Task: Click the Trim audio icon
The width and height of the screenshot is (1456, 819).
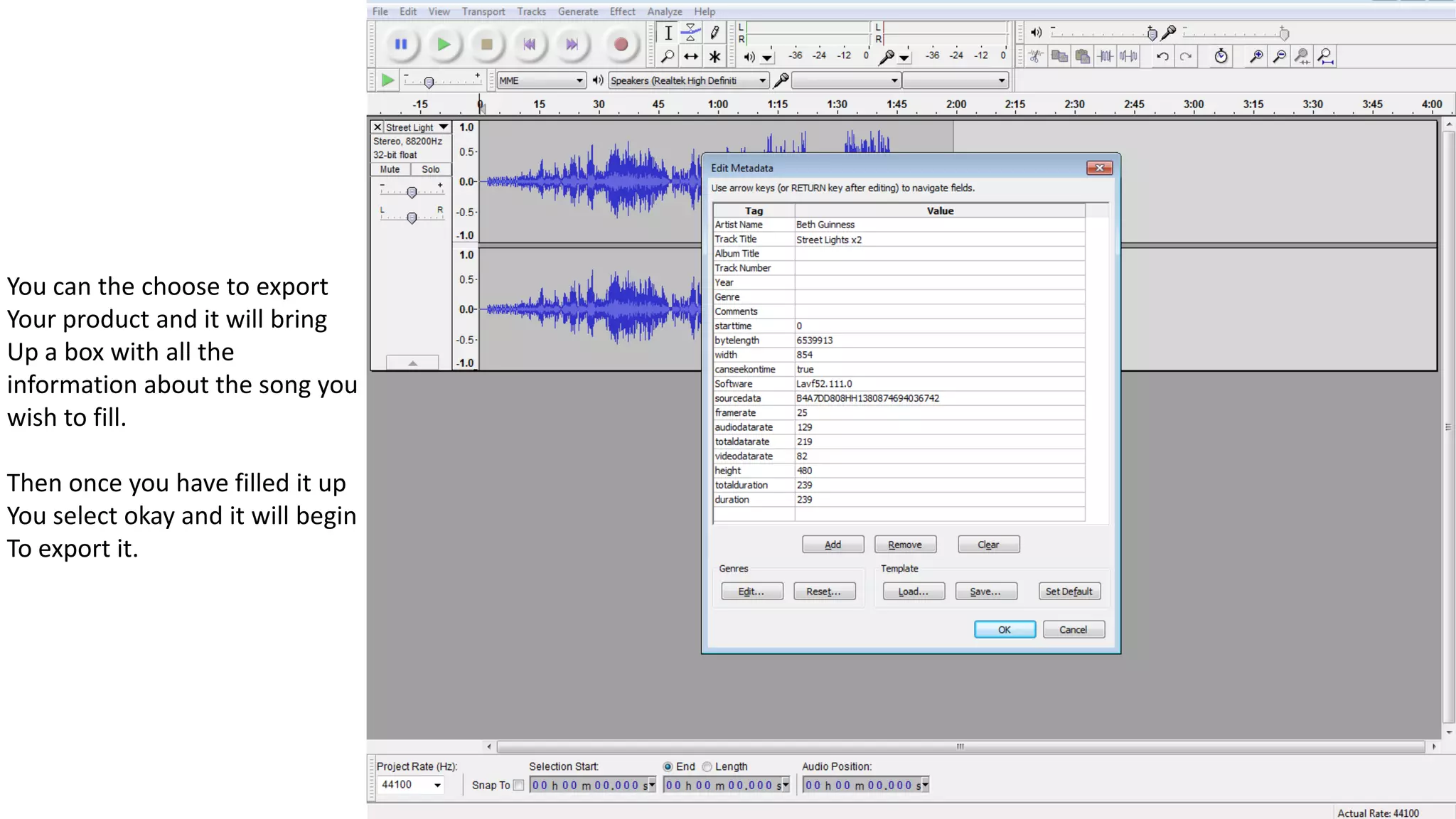Action: point(1106,56)
